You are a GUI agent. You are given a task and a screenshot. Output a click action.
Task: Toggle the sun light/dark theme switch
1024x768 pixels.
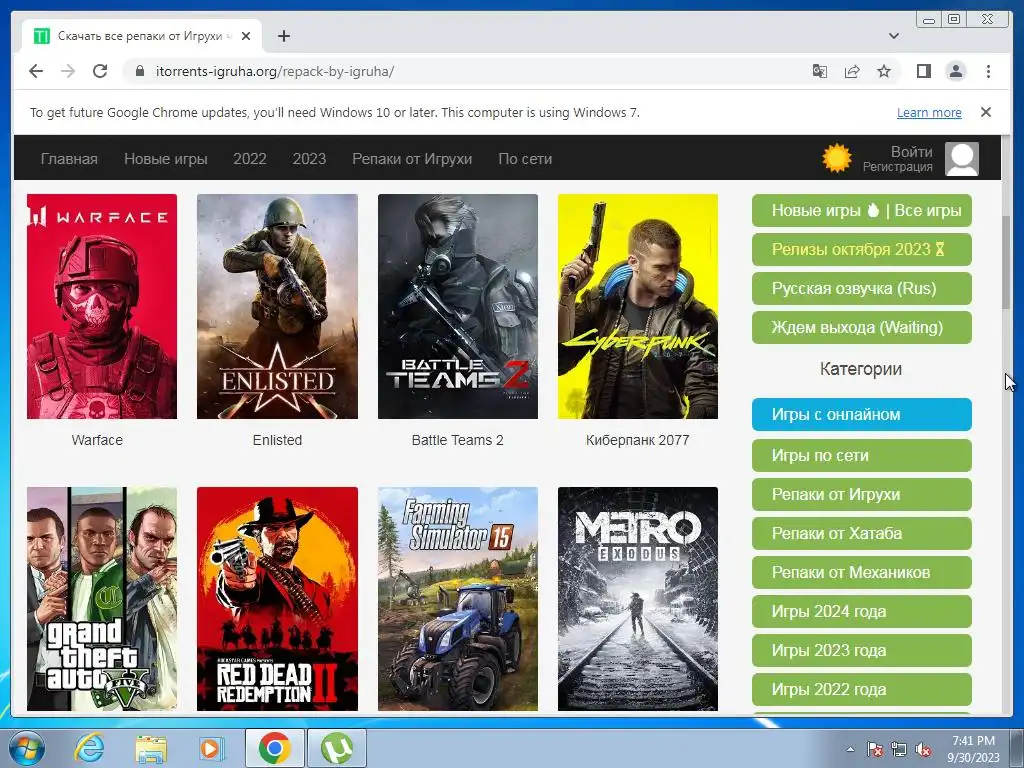click(x=837, y=158)
